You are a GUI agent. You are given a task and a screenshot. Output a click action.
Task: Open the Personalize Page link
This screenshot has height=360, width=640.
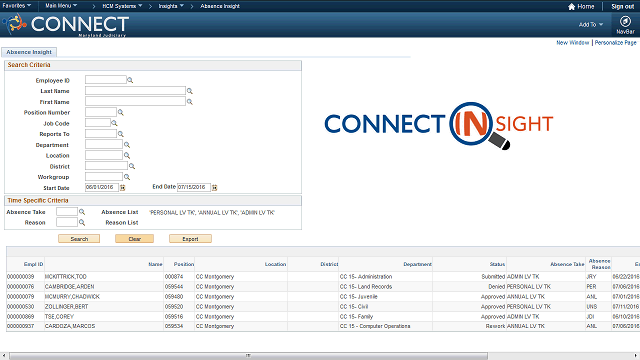coord(616,42)
